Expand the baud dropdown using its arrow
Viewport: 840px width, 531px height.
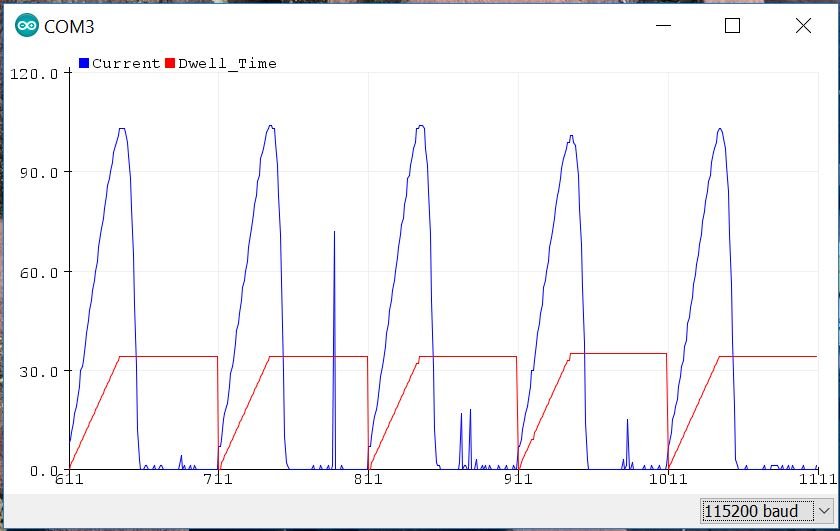click(823, 511)
